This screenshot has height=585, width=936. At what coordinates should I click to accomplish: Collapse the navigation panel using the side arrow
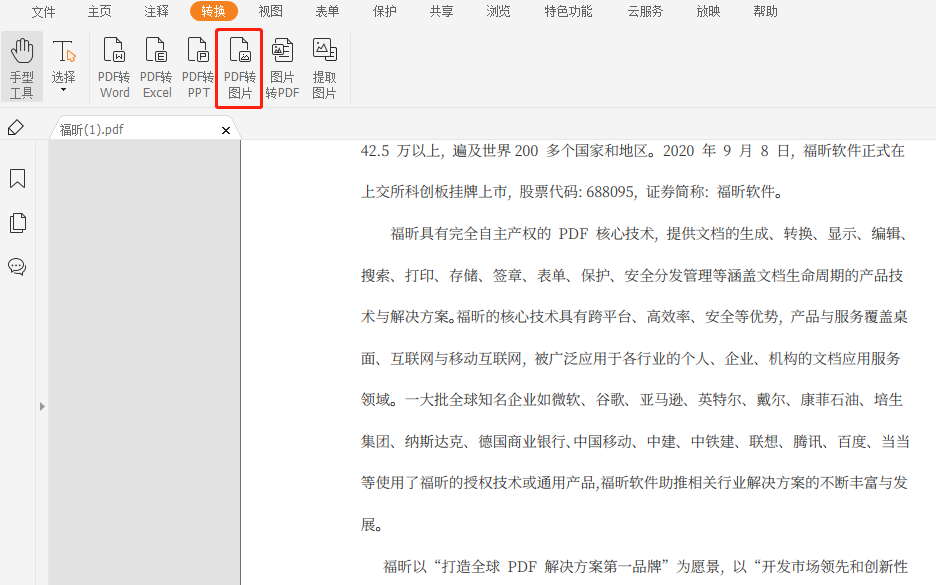point(41,407)
